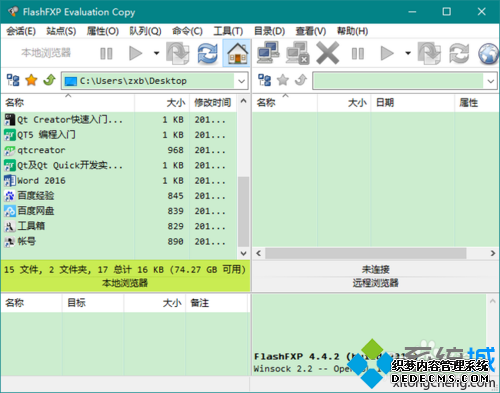Screen dimensions: 500x393
Task: Open remote folder tree icon
Action: click(265, 80)
